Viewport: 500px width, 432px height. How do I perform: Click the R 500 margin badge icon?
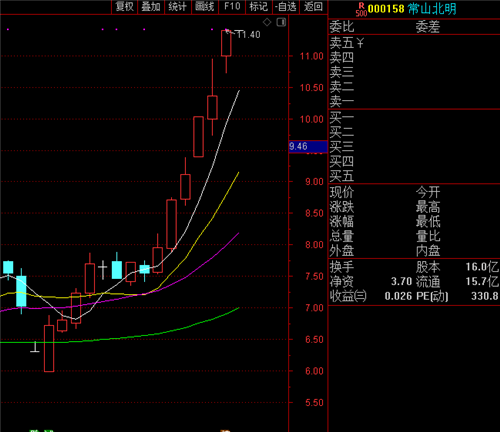point(361,9)
